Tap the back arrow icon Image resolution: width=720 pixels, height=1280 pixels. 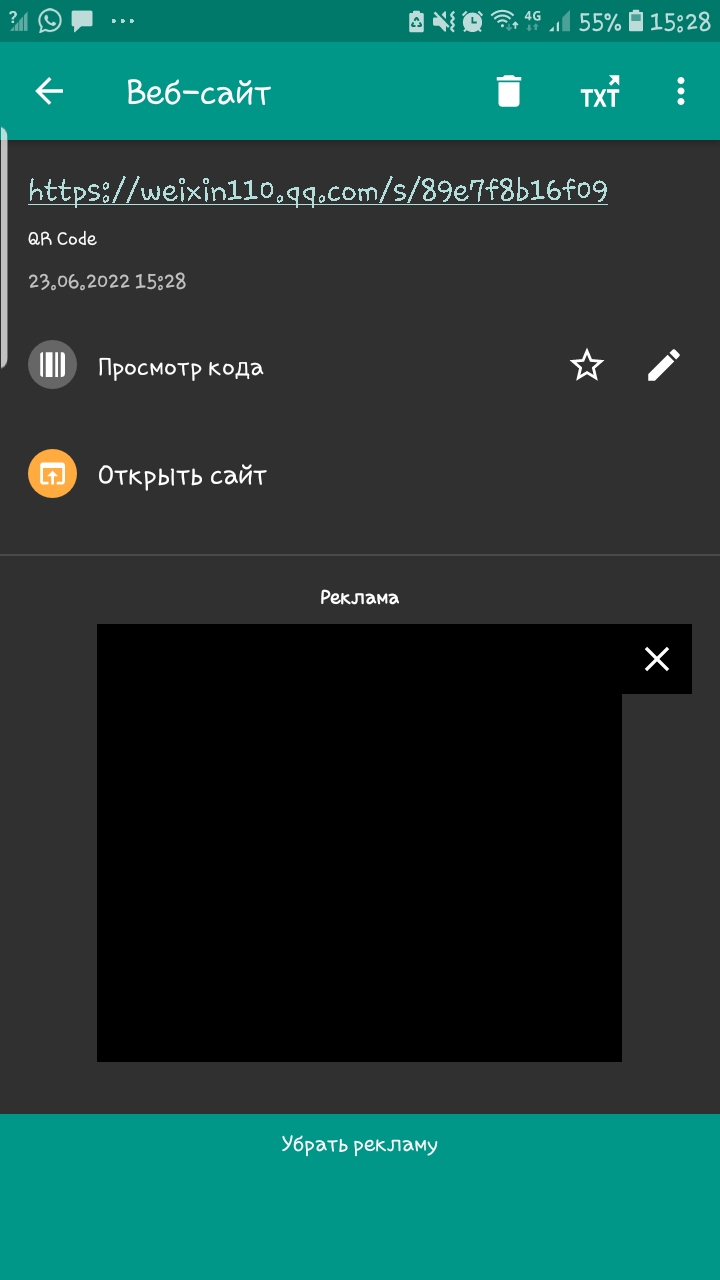[x=49, y=92]
